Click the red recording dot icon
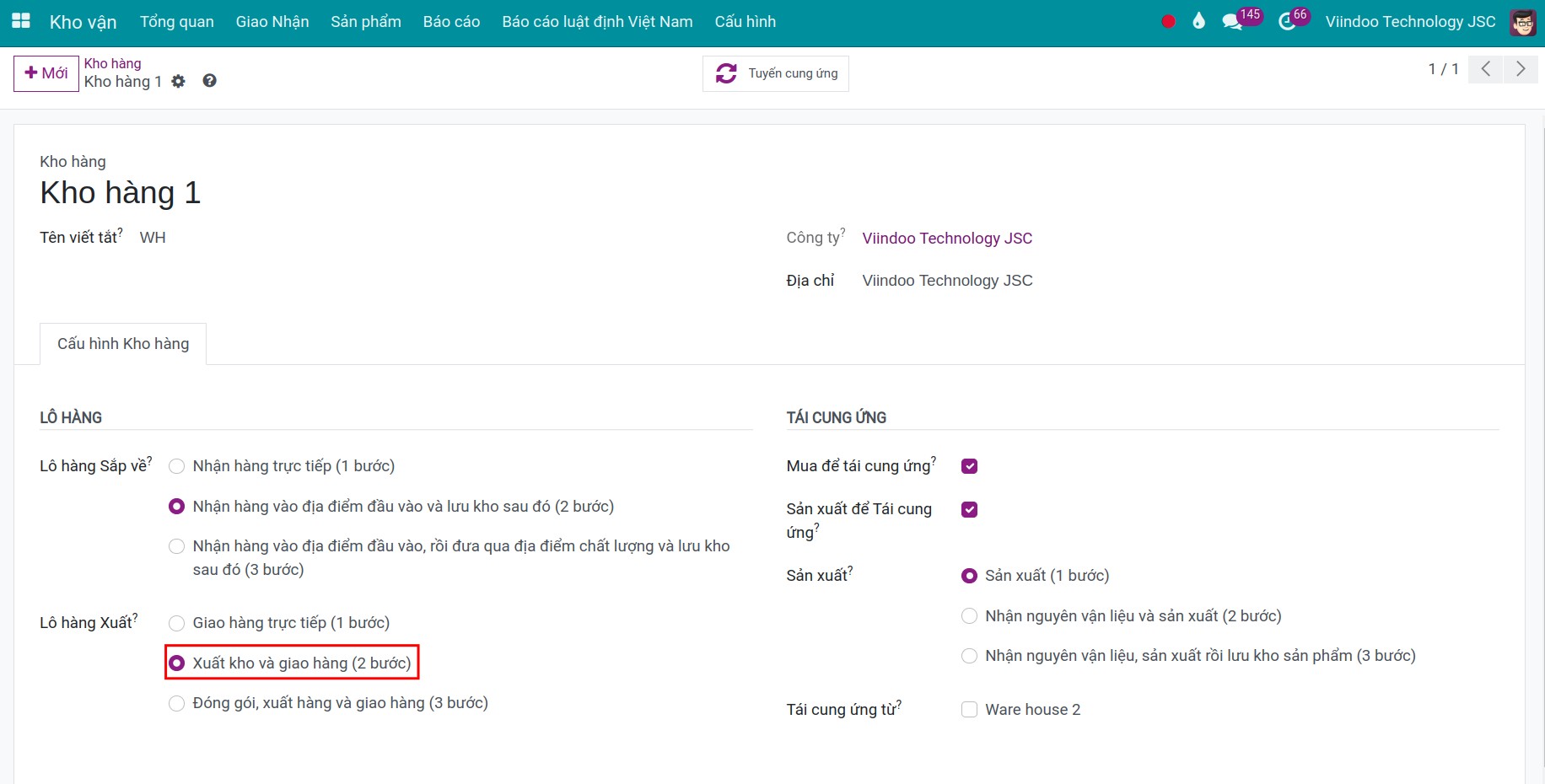Screen dimensions: 1545x784 click(1168, 22)
